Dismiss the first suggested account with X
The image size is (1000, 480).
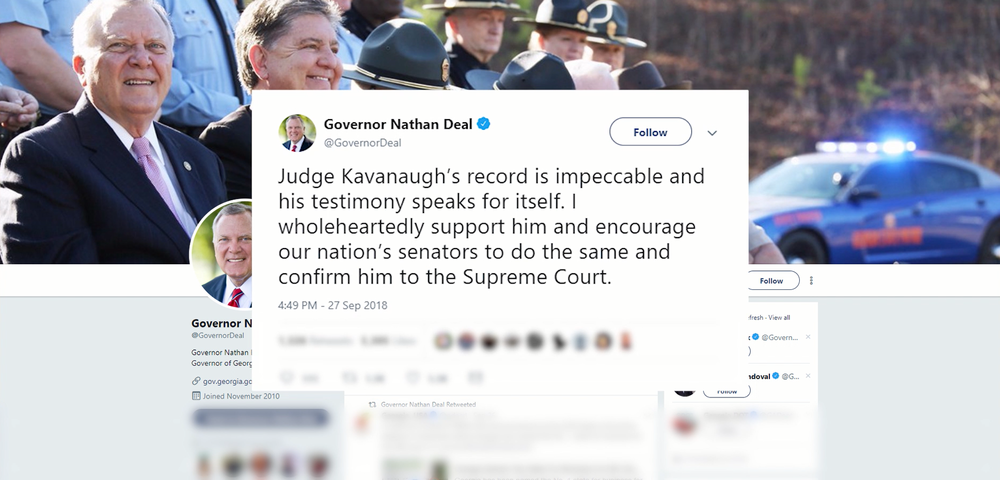click(x=808, y=337)
